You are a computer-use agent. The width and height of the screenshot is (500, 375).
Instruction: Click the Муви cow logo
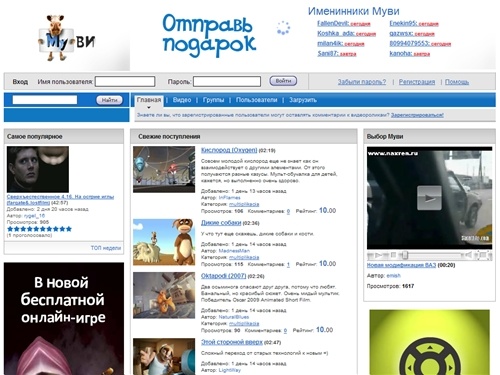click(67, 38)
